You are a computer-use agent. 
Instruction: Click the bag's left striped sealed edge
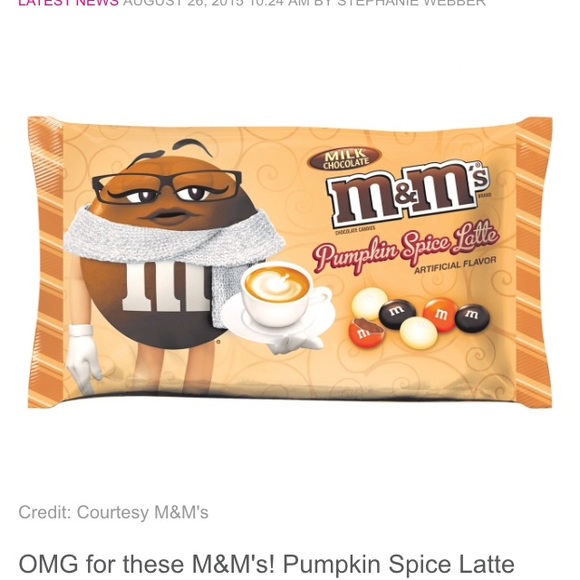[46, 263]
